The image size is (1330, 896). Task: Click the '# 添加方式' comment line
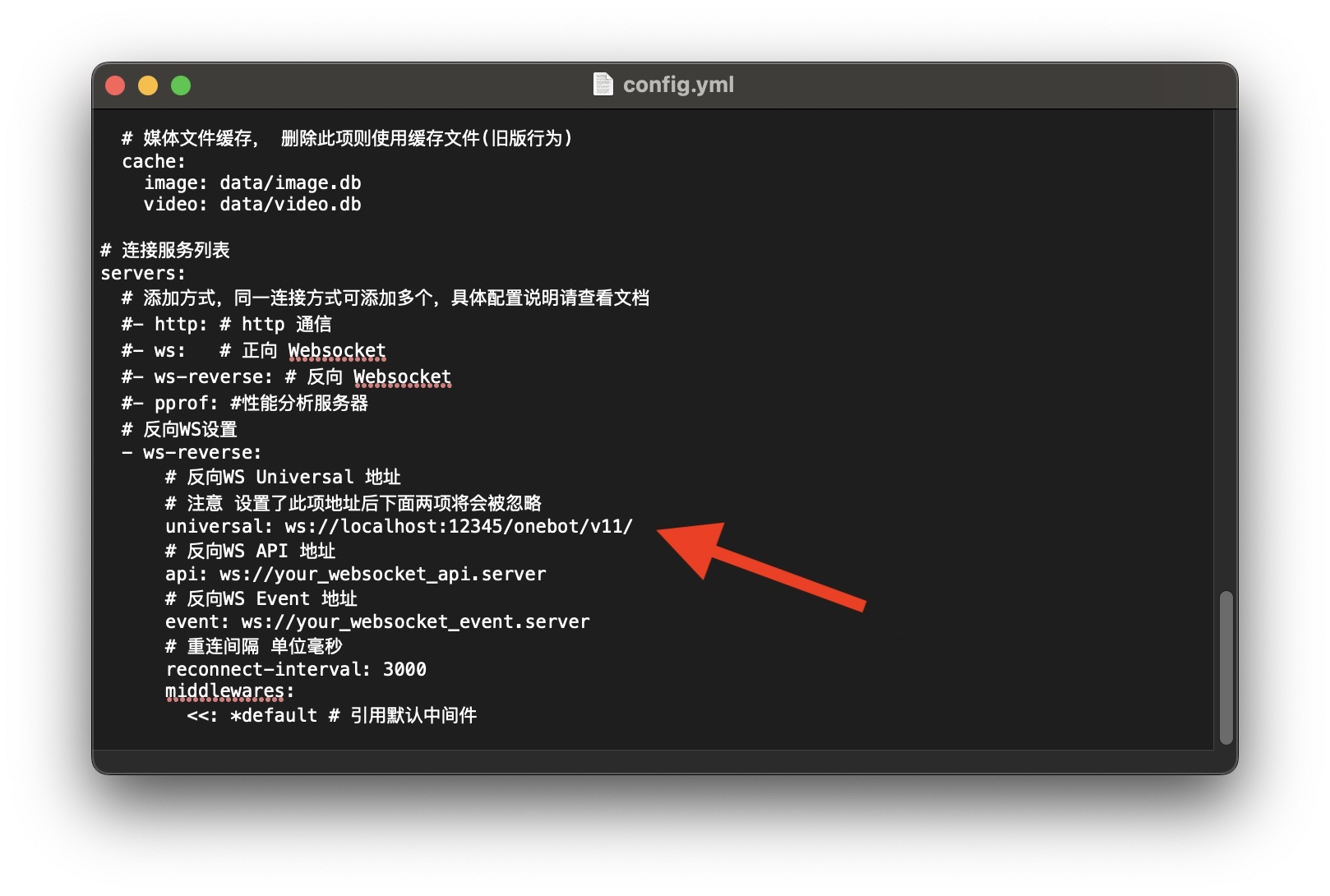[386, 298]
